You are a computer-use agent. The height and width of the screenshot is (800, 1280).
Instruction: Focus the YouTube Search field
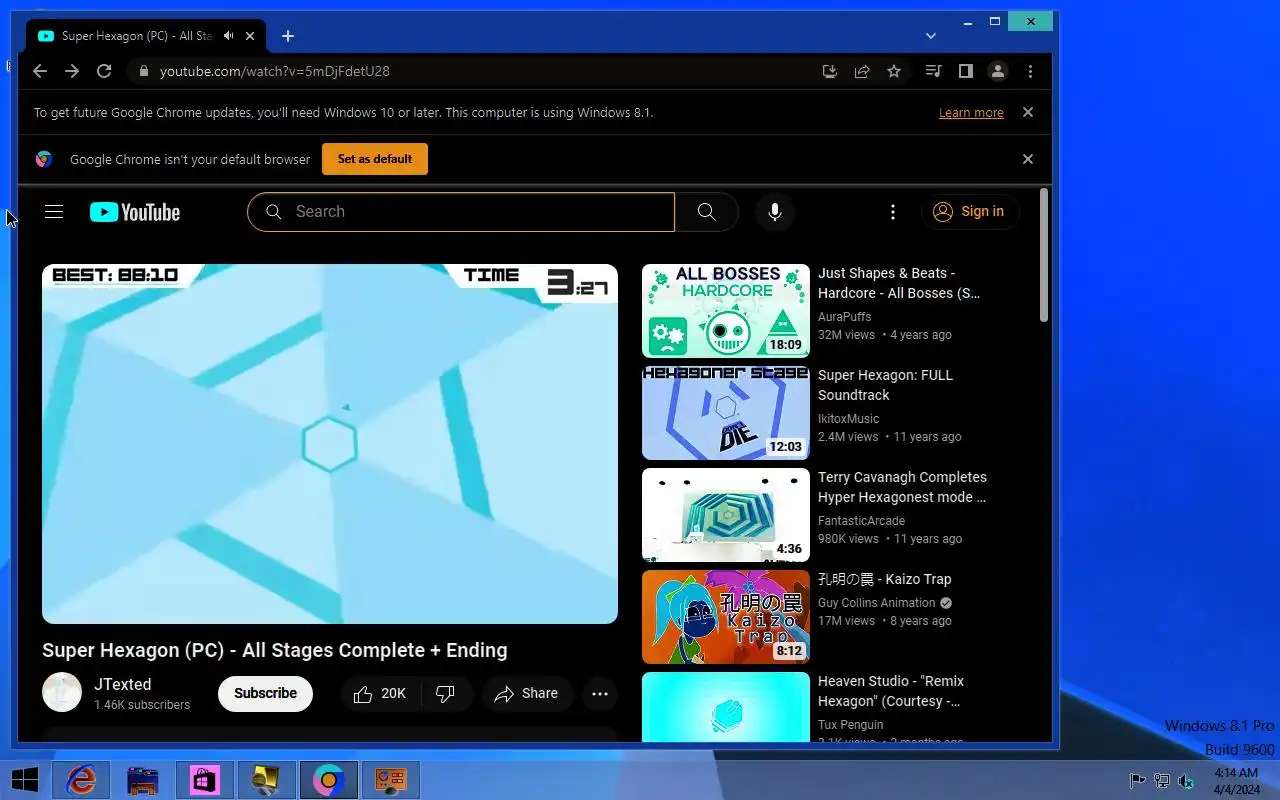pos(461,212)
